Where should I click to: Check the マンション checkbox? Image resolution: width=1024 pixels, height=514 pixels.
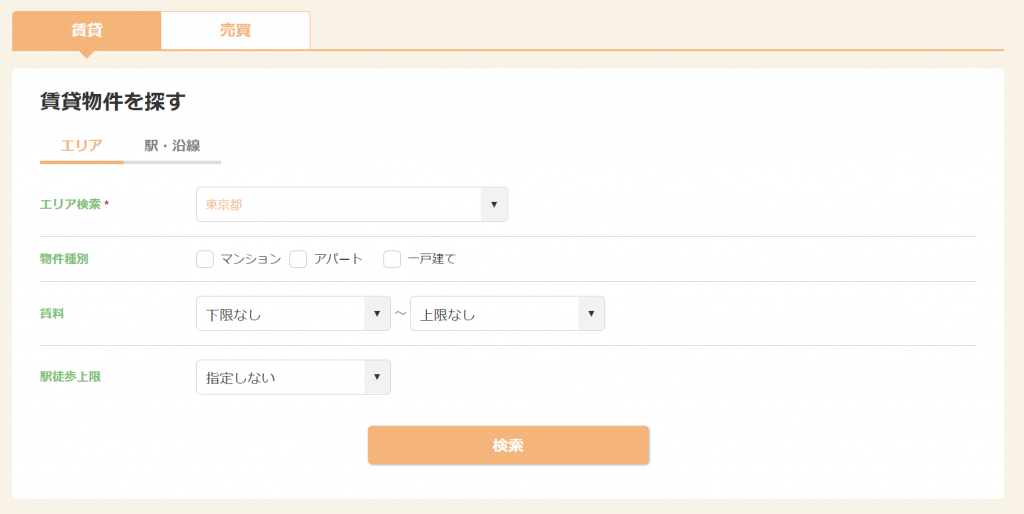click(205, 259)
